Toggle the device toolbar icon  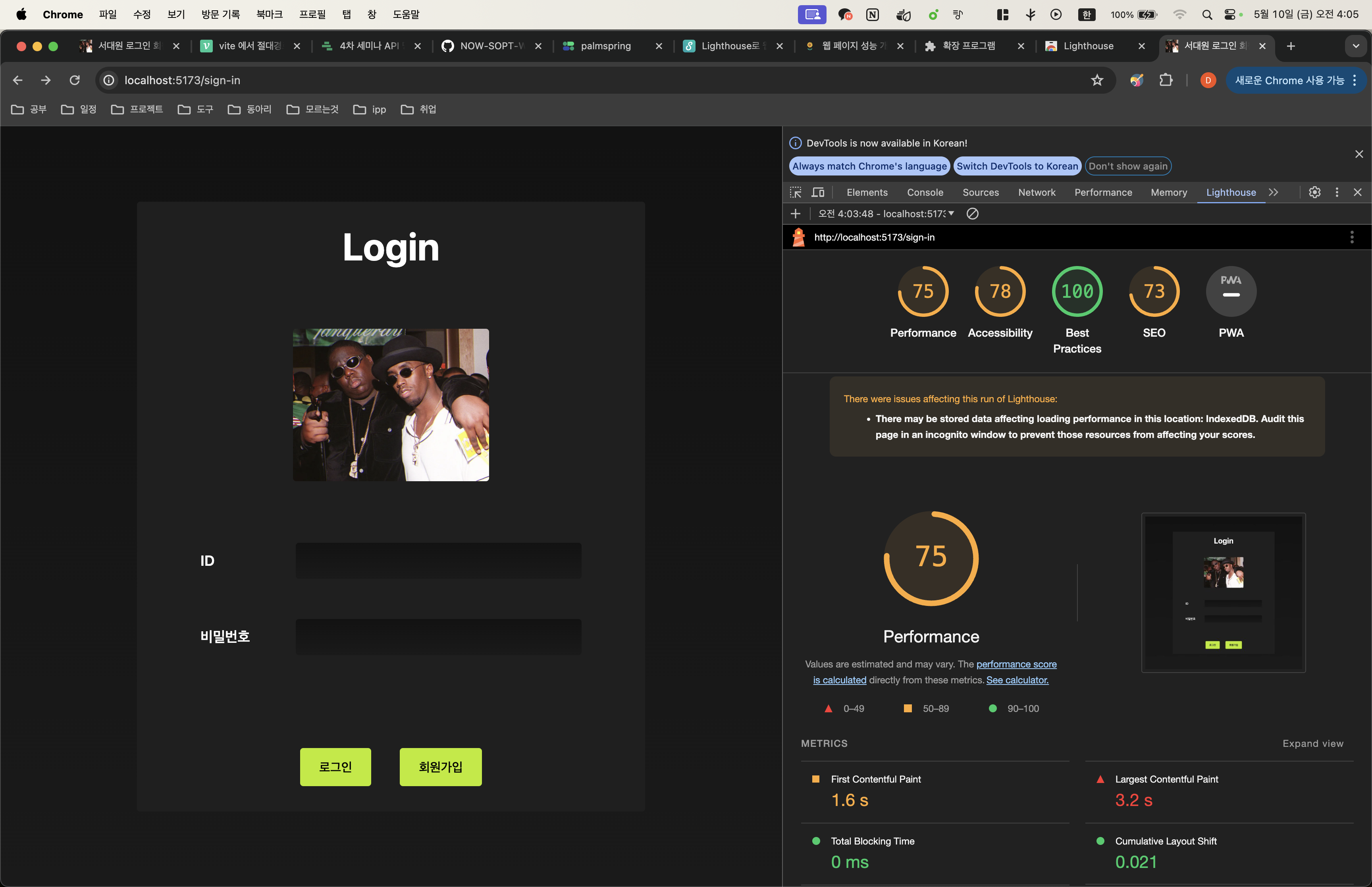817,193
